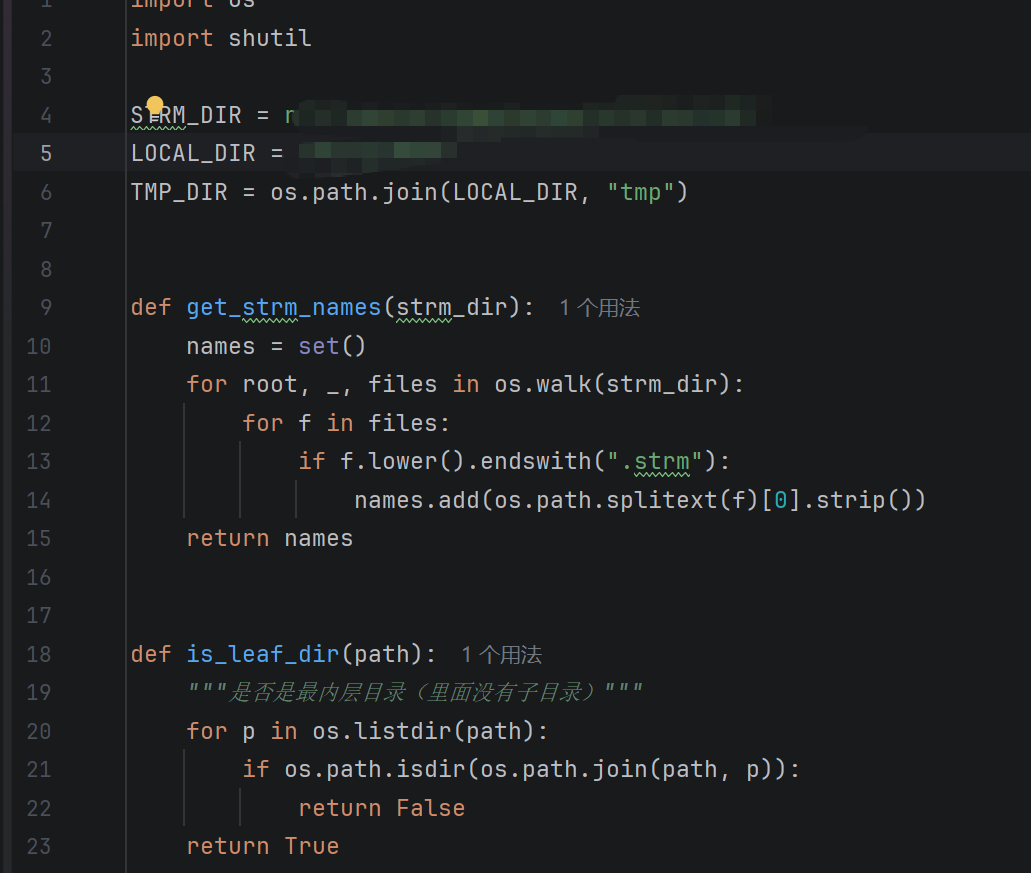The image size is (1031, 873).
Task: Click the "return False" statement
Action: point(381,808)
